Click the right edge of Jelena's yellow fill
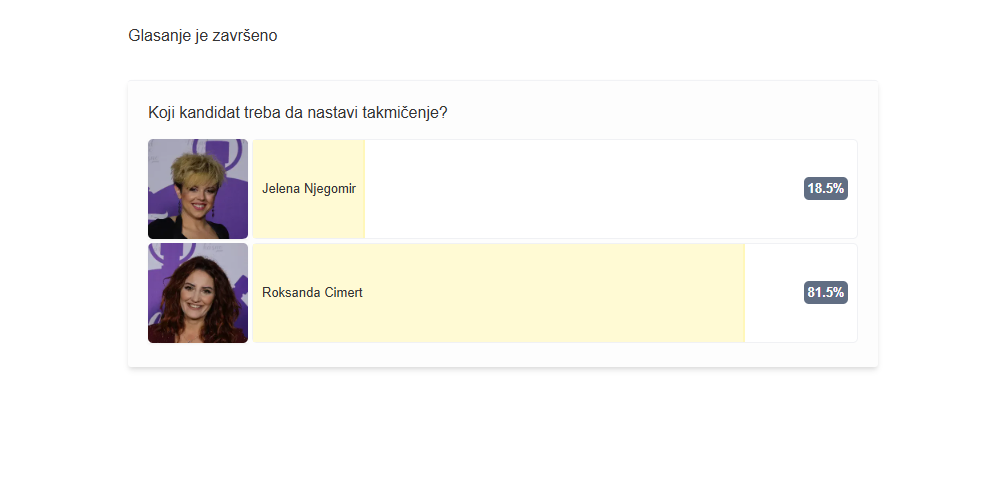This screenshot has width=986, height=495. click(362, 189)
